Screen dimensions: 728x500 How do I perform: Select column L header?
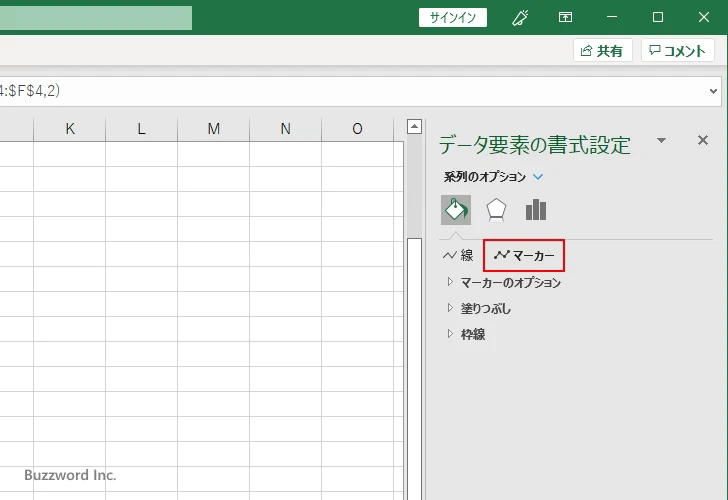tap(142, 129)
